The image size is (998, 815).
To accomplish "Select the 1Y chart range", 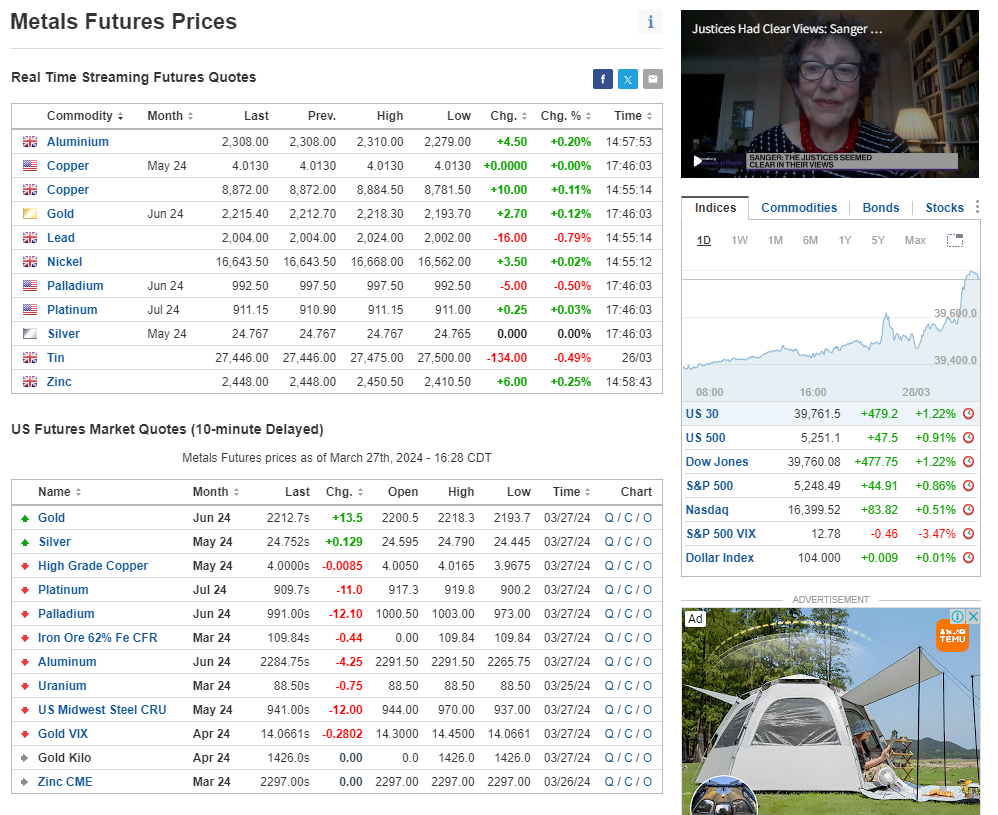I will [x=845, y=241].
